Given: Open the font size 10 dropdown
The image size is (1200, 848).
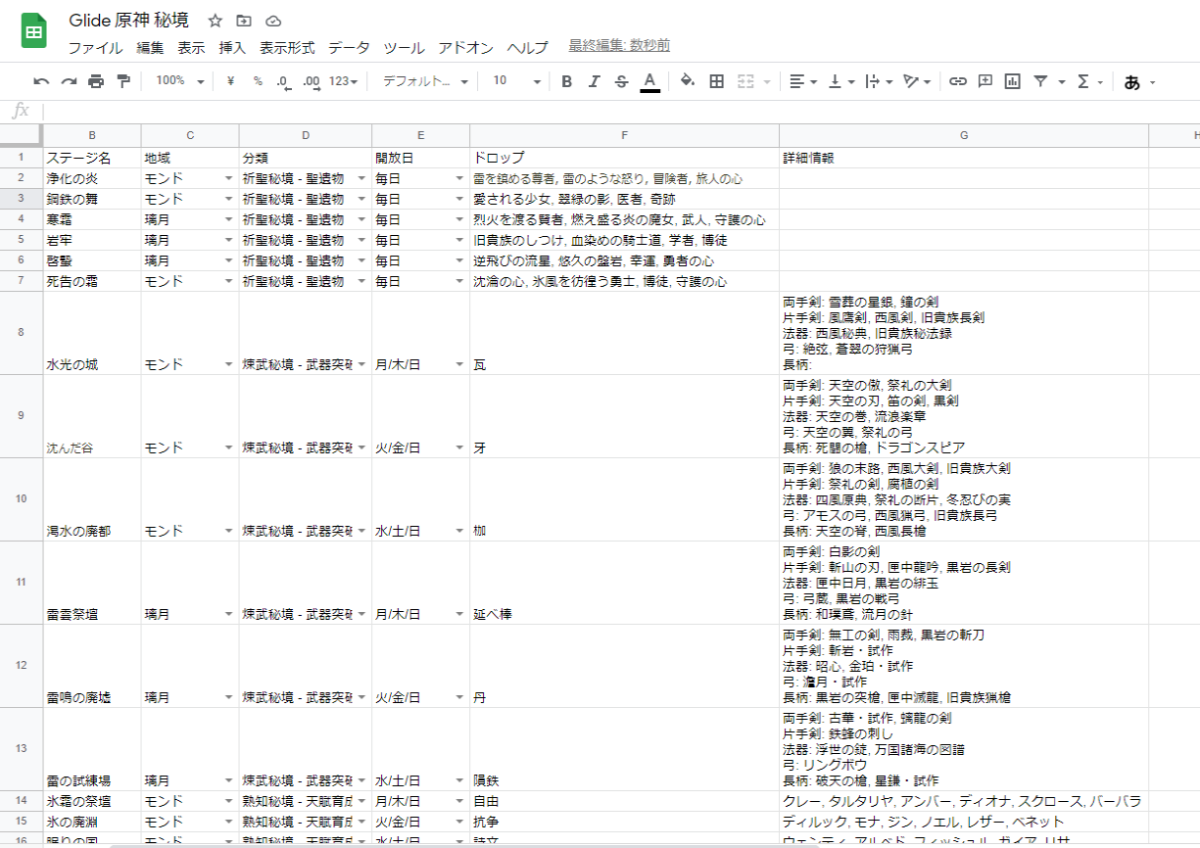Looking at the screenshot, I should click(516, 81).
